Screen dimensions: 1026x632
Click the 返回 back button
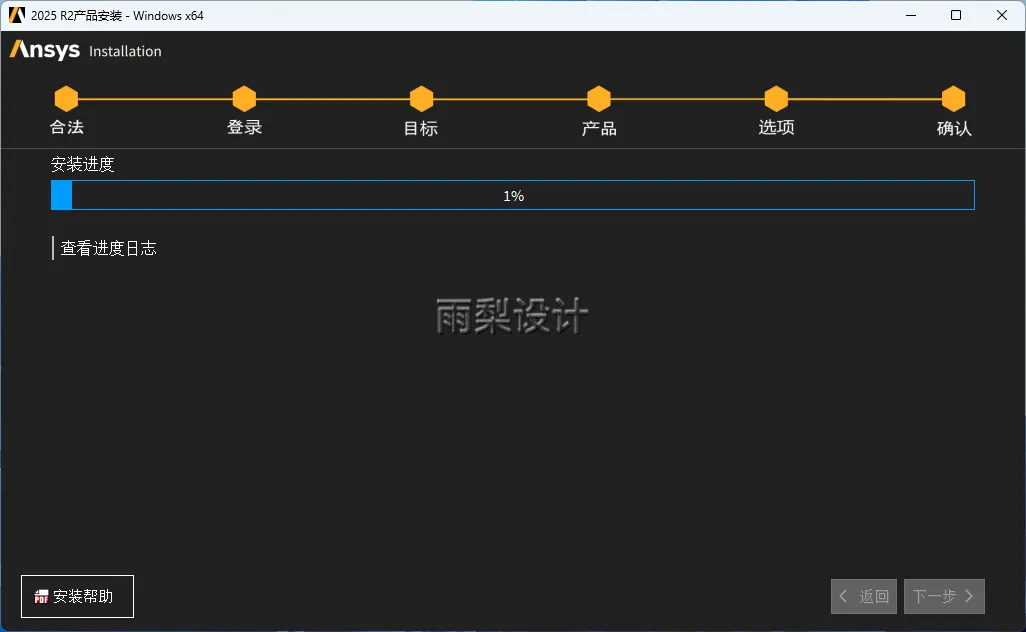864,596
